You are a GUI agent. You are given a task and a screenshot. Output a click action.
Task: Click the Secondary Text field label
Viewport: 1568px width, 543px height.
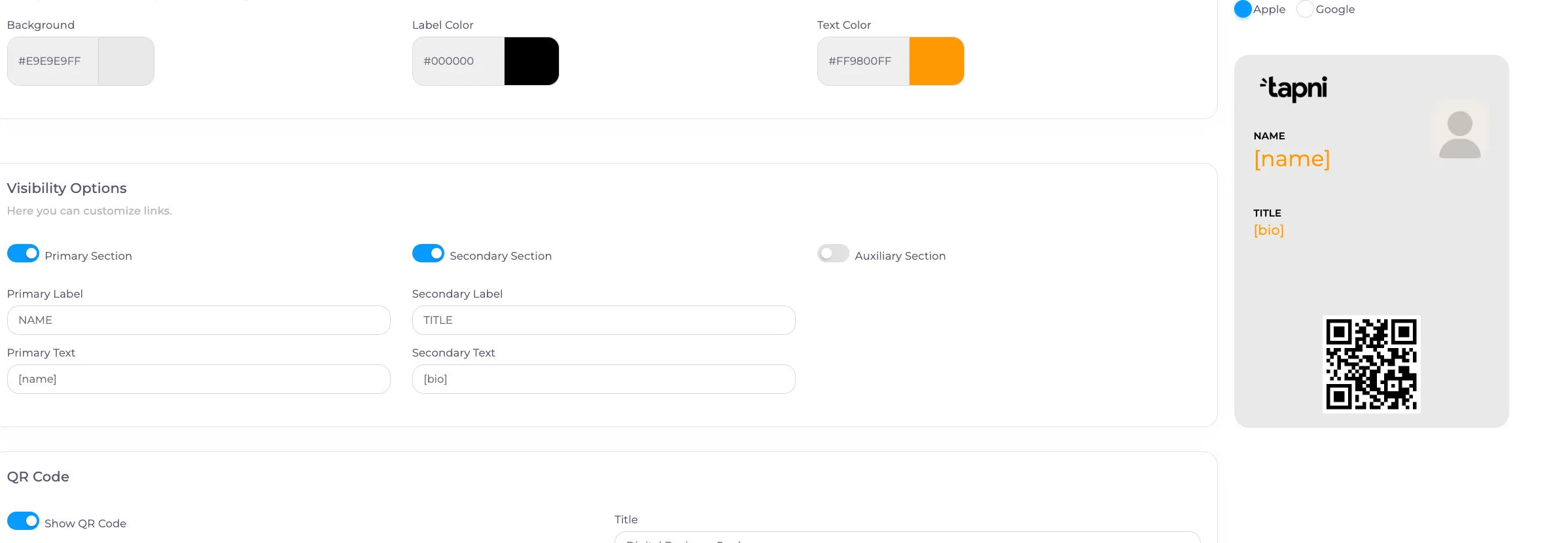click(454, 353)
